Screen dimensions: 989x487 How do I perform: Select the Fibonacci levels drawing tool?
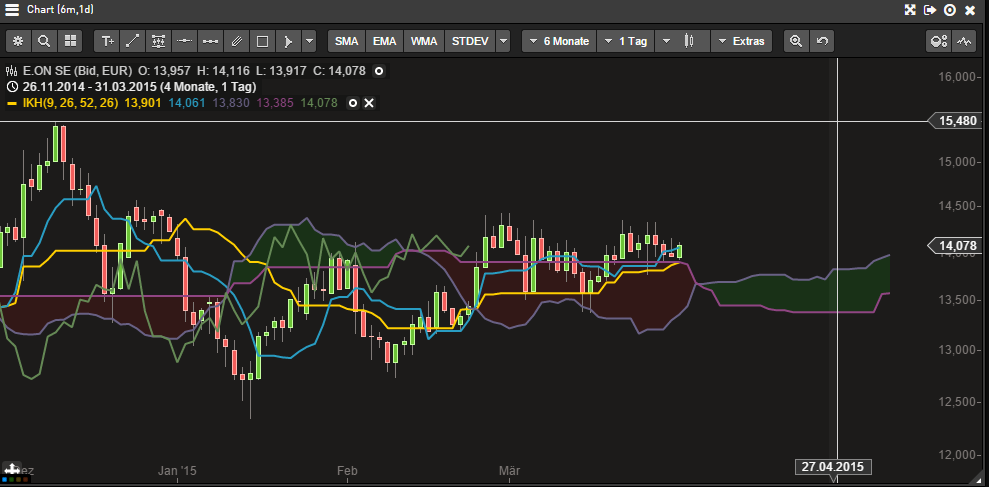pyautogui.click(x=158, y=42)
